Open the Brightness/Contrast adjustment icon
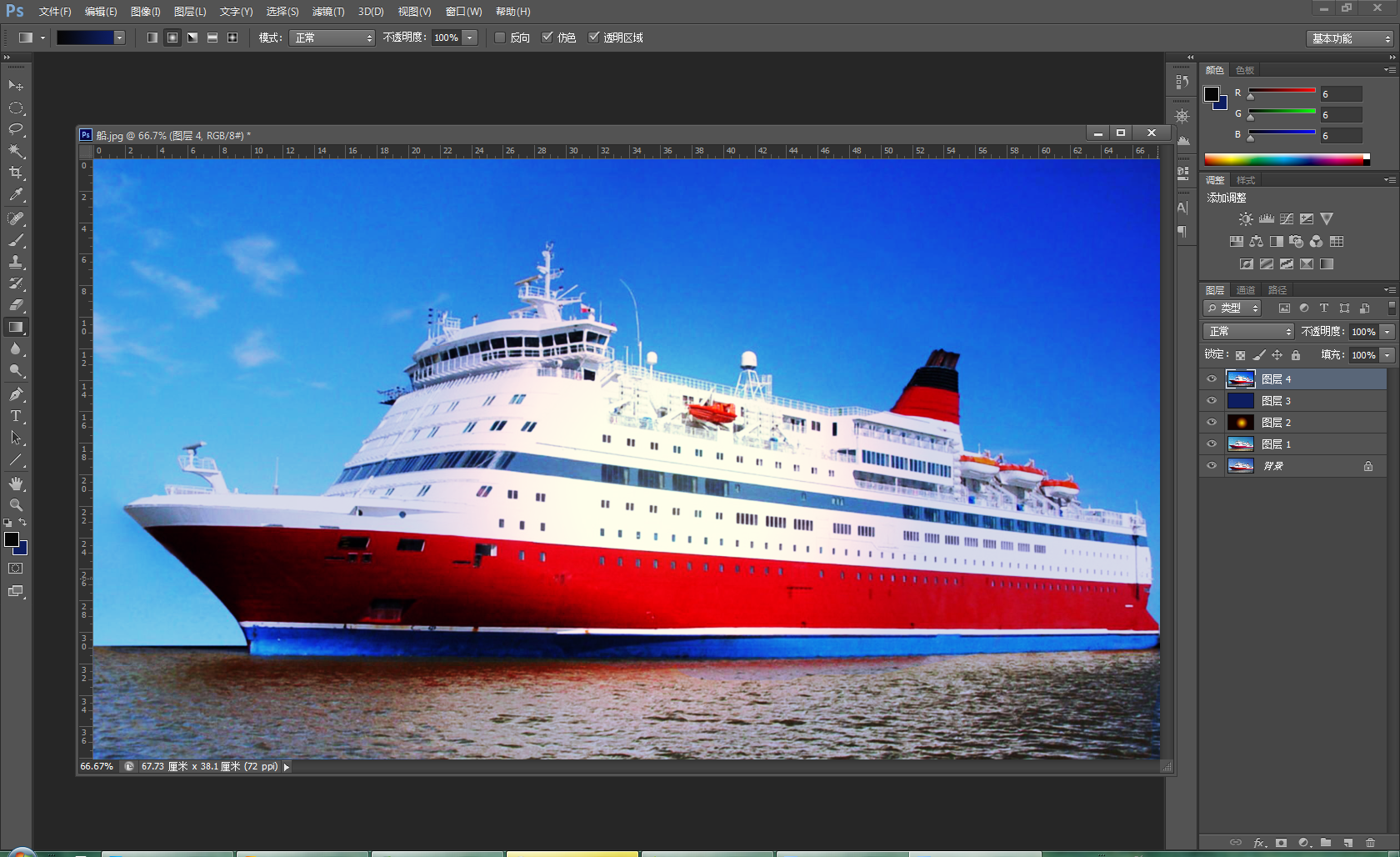The height and width of the screenshot is (857, 1400). tap(1245, 218)
